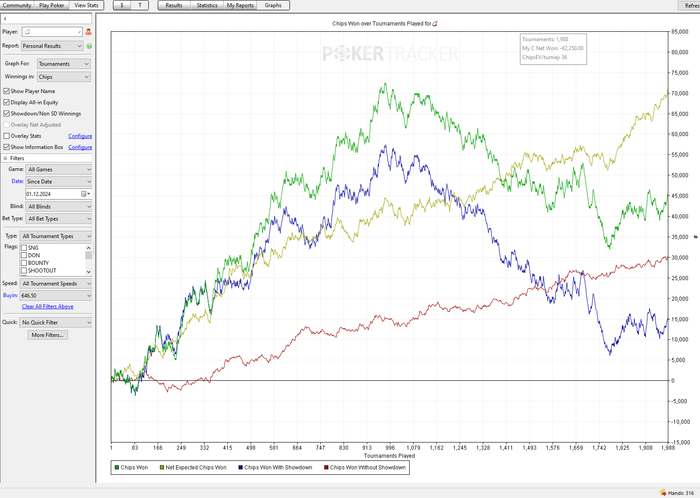Click the green Chips Won legend swatch
700x498 pixels.
tap(117, 468)
